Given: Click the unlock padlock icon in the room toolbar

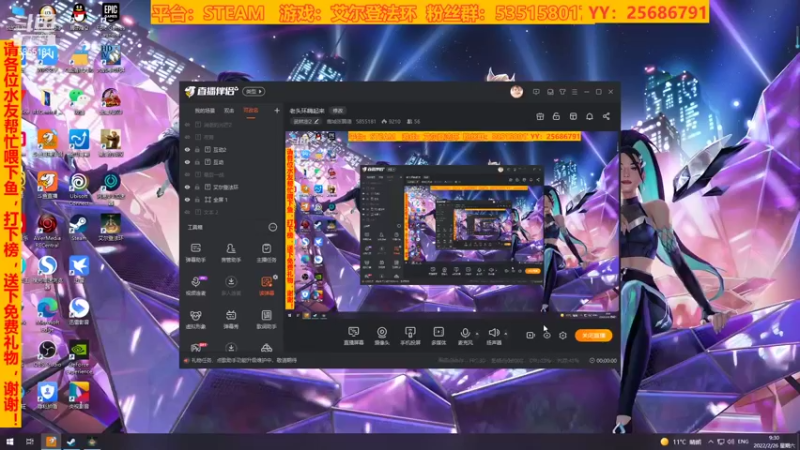Looking at the screenshot, I should pyautogui.click(x=556, y=116).
